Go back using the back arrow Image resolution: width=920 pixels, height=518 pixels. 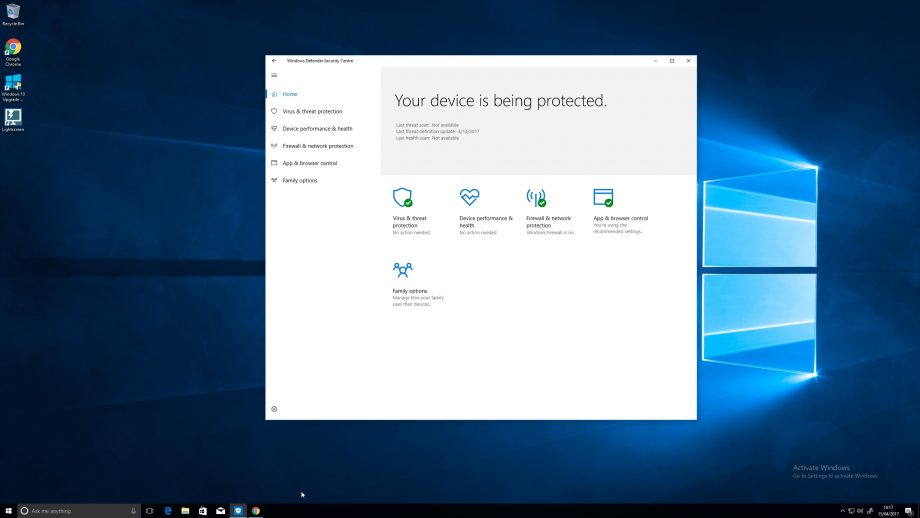click(274, 60)
